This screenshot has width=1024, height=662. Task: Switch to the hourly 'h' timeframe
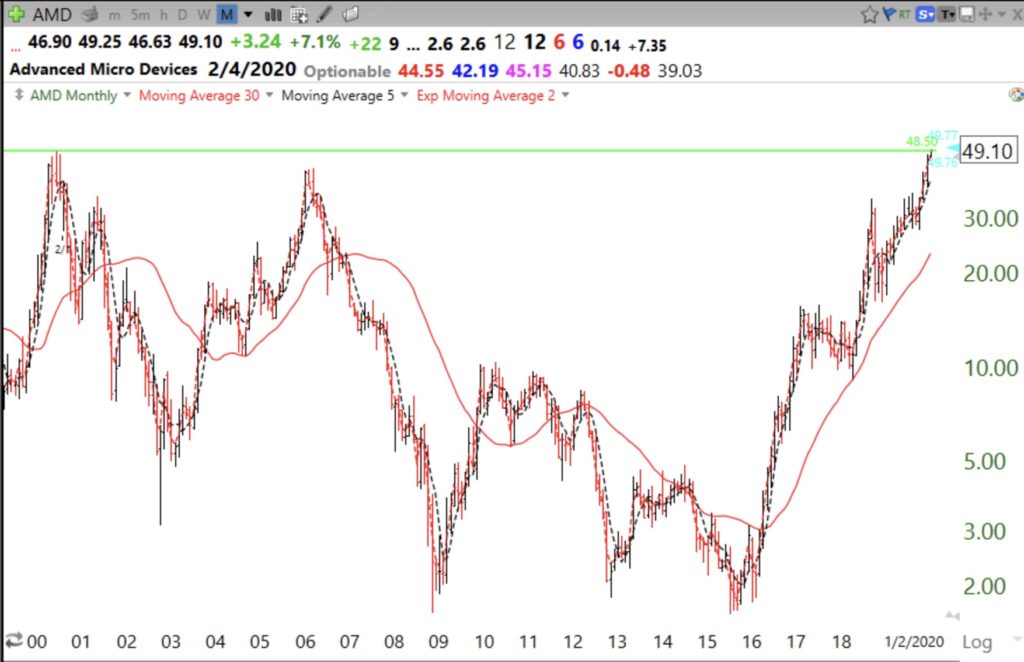[x=163, y=14]
